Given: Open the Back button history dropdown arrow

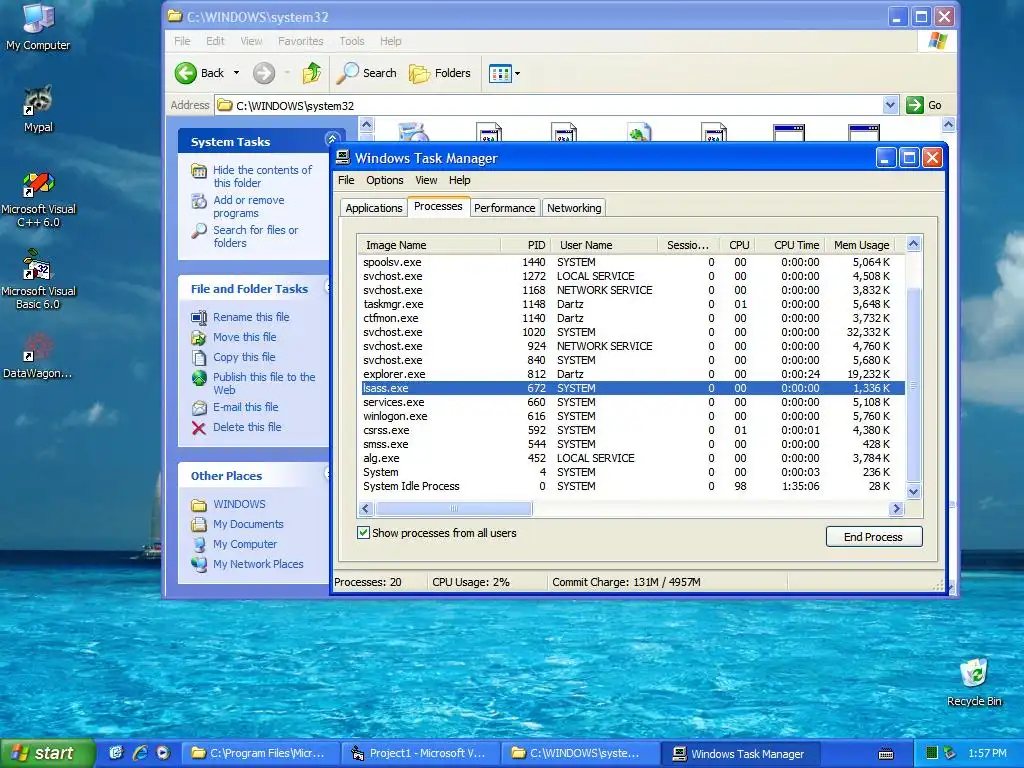Looking at the screenshot, I should (x=236, y=73).
